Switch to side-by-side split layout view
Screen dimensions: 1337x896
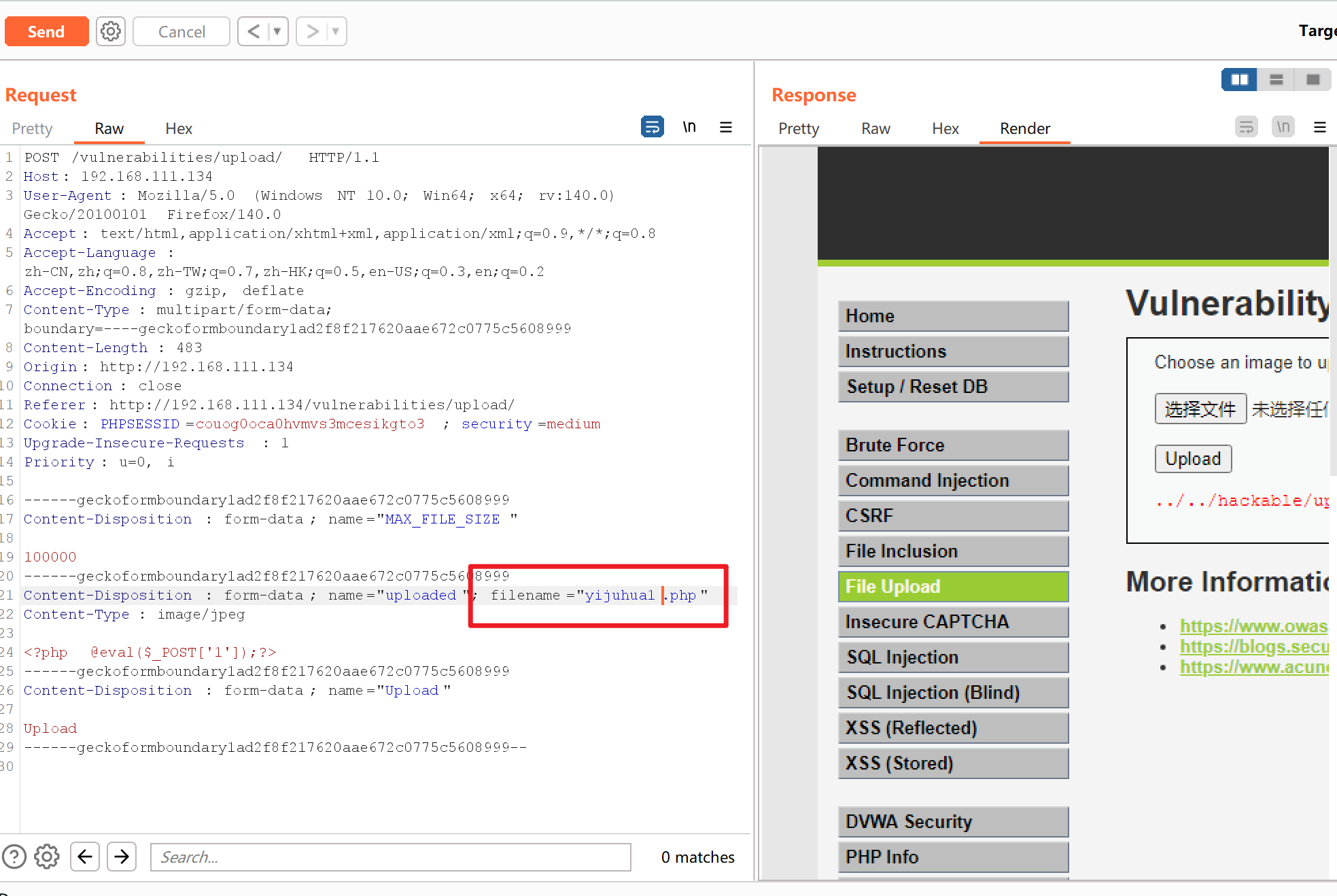[1239, 80]
